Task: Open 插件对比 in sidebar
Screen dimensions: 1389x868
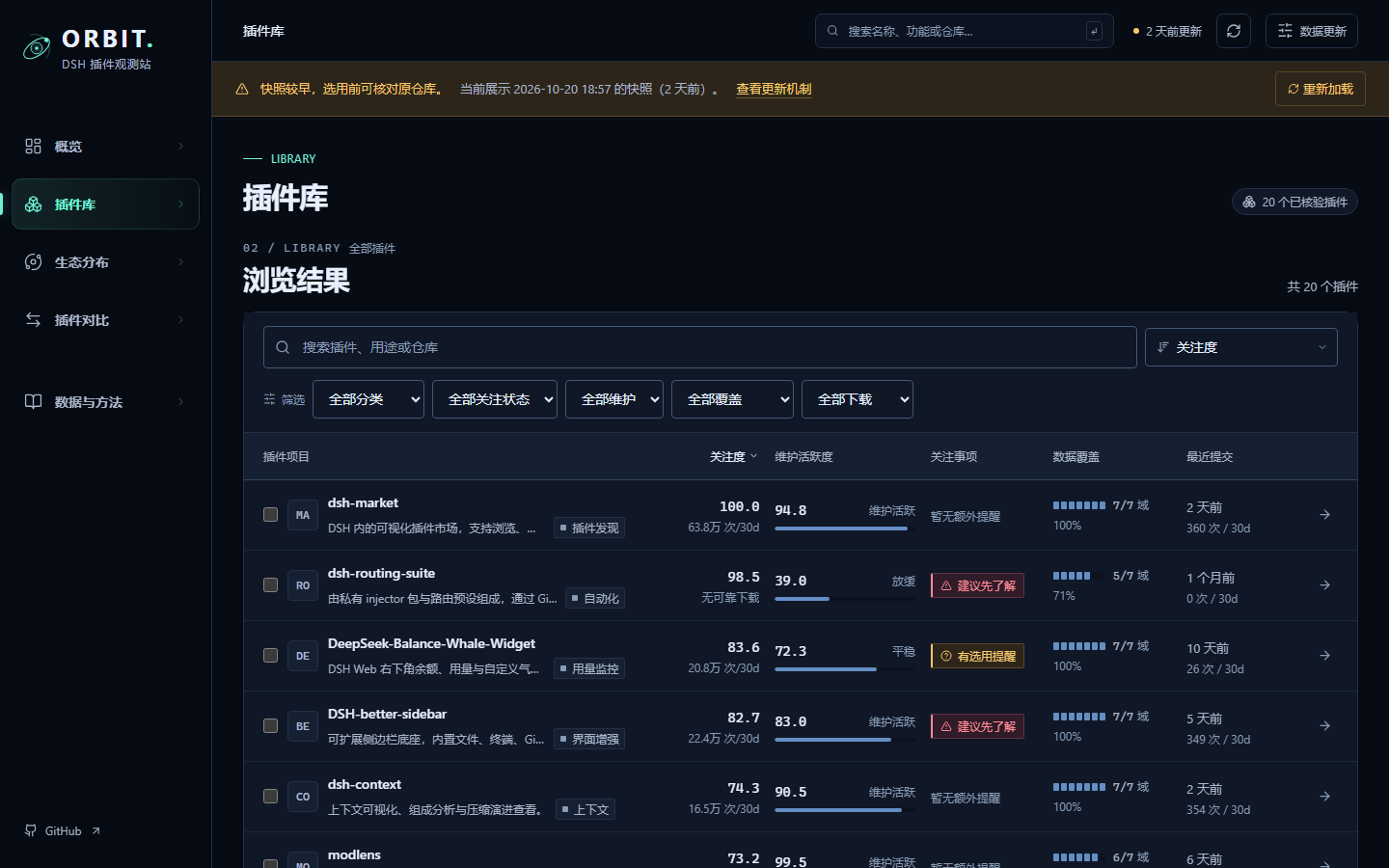Action: 105,320
